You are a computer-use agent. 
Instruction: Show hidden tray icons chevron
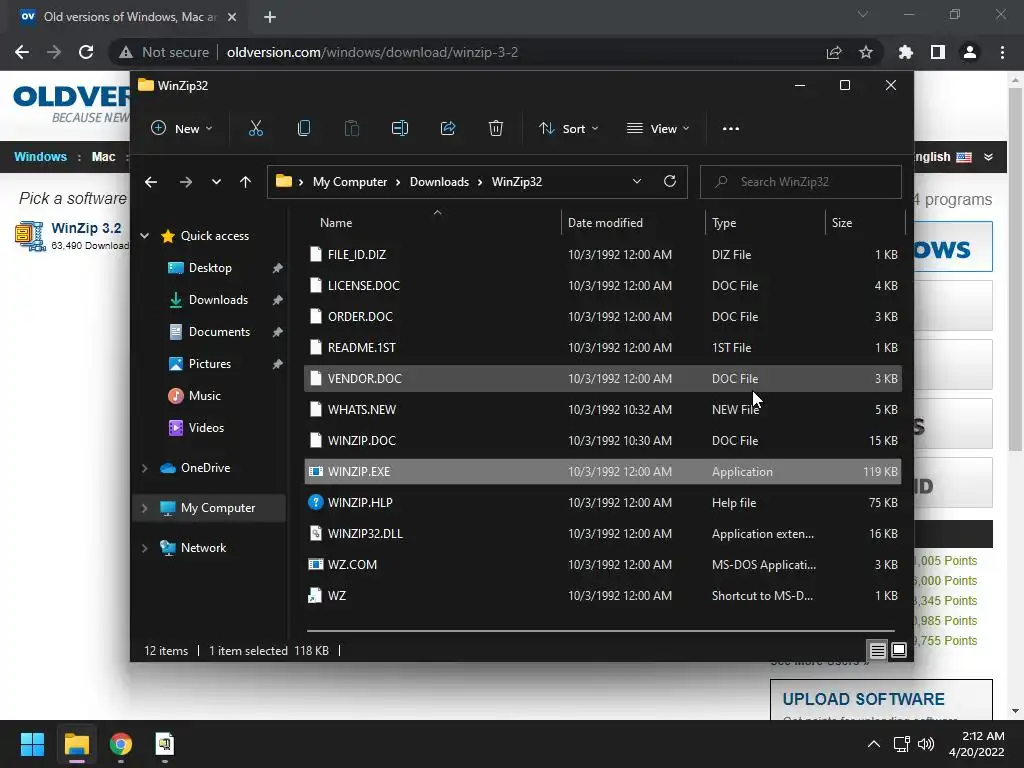(874, 744)
